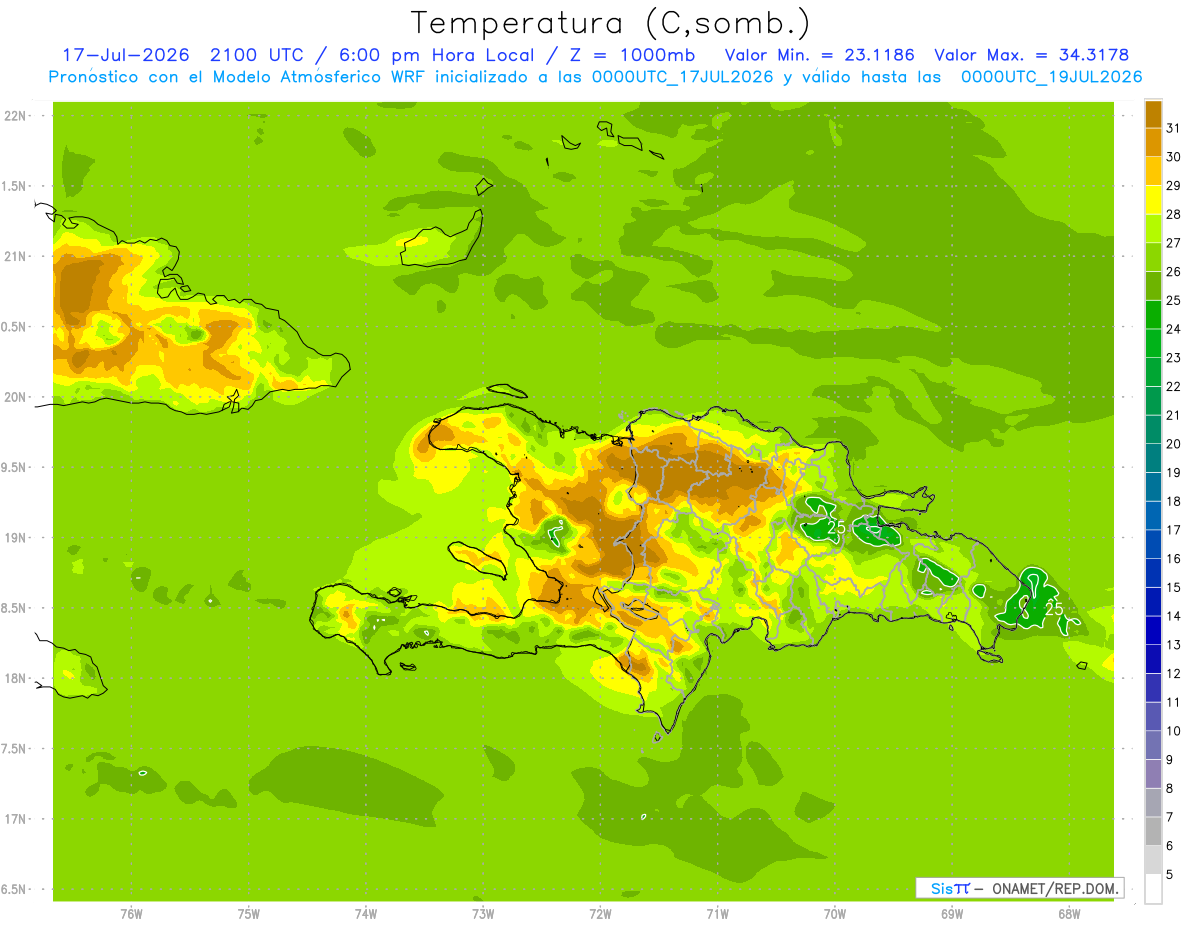1200x927 pixels.
Task: Click the "1.5N" latitude label
Action: 15,186
